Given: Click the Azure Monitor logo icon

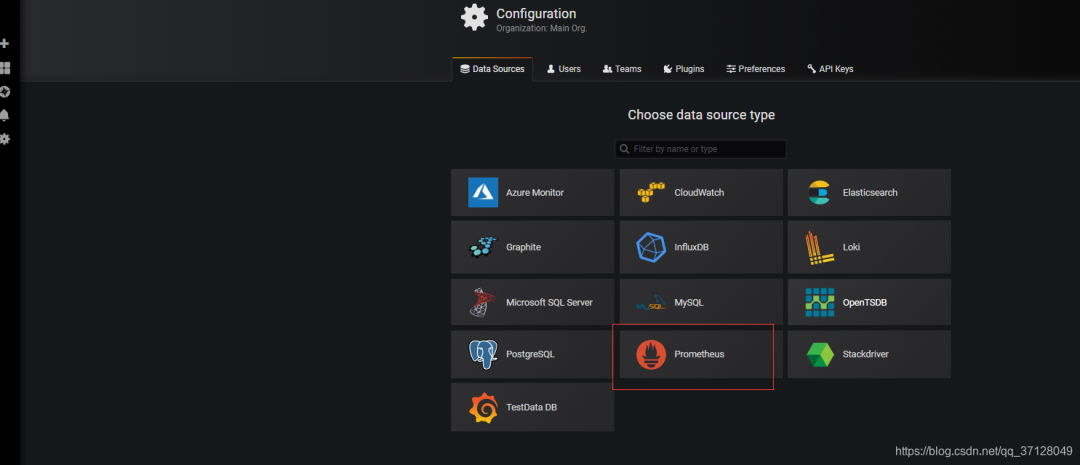Looking at the screenshot, I should tap(483, 192).
